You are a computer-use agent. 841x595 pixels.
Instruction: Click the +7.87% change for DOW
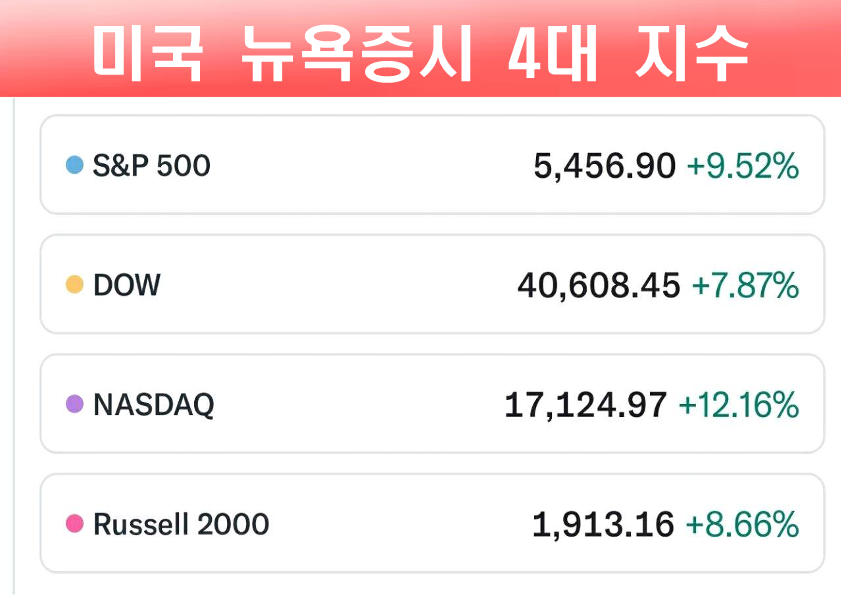pyautogui.click(x=745, y=286)
